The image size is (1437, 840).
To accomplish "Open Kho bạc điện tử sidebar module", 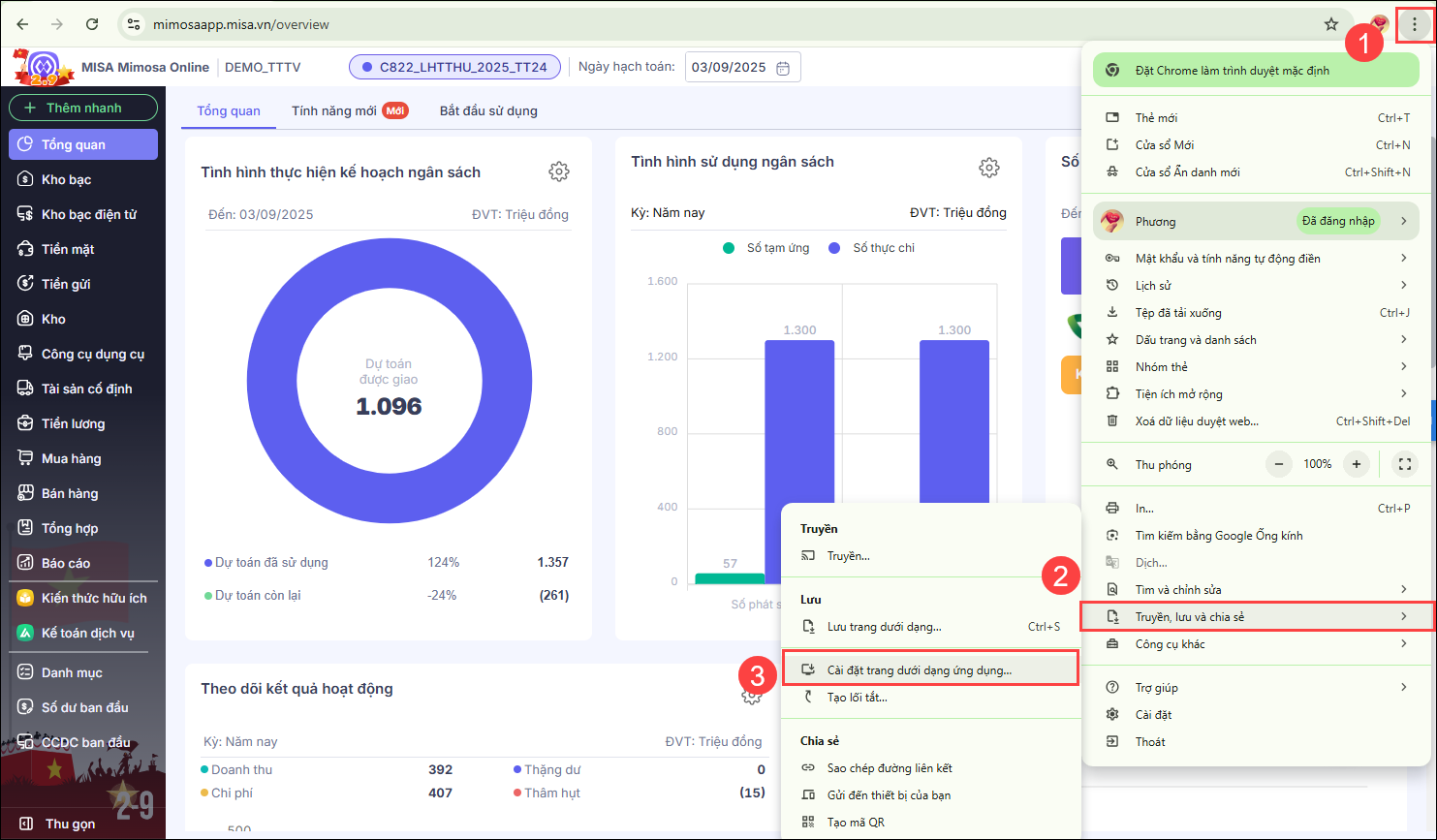I will click(x=88, y=214).
